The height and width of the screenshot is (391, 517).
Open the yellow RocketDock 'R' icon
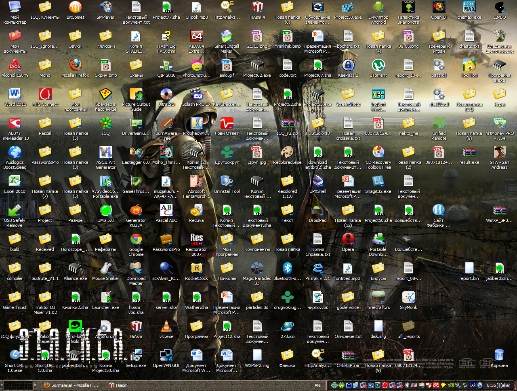(197, 268)
